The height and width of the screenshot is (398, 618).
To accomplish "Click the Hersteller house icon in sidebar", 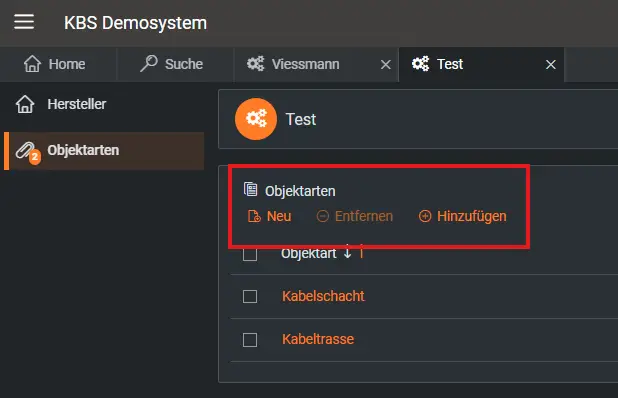I will coord(25,104).
